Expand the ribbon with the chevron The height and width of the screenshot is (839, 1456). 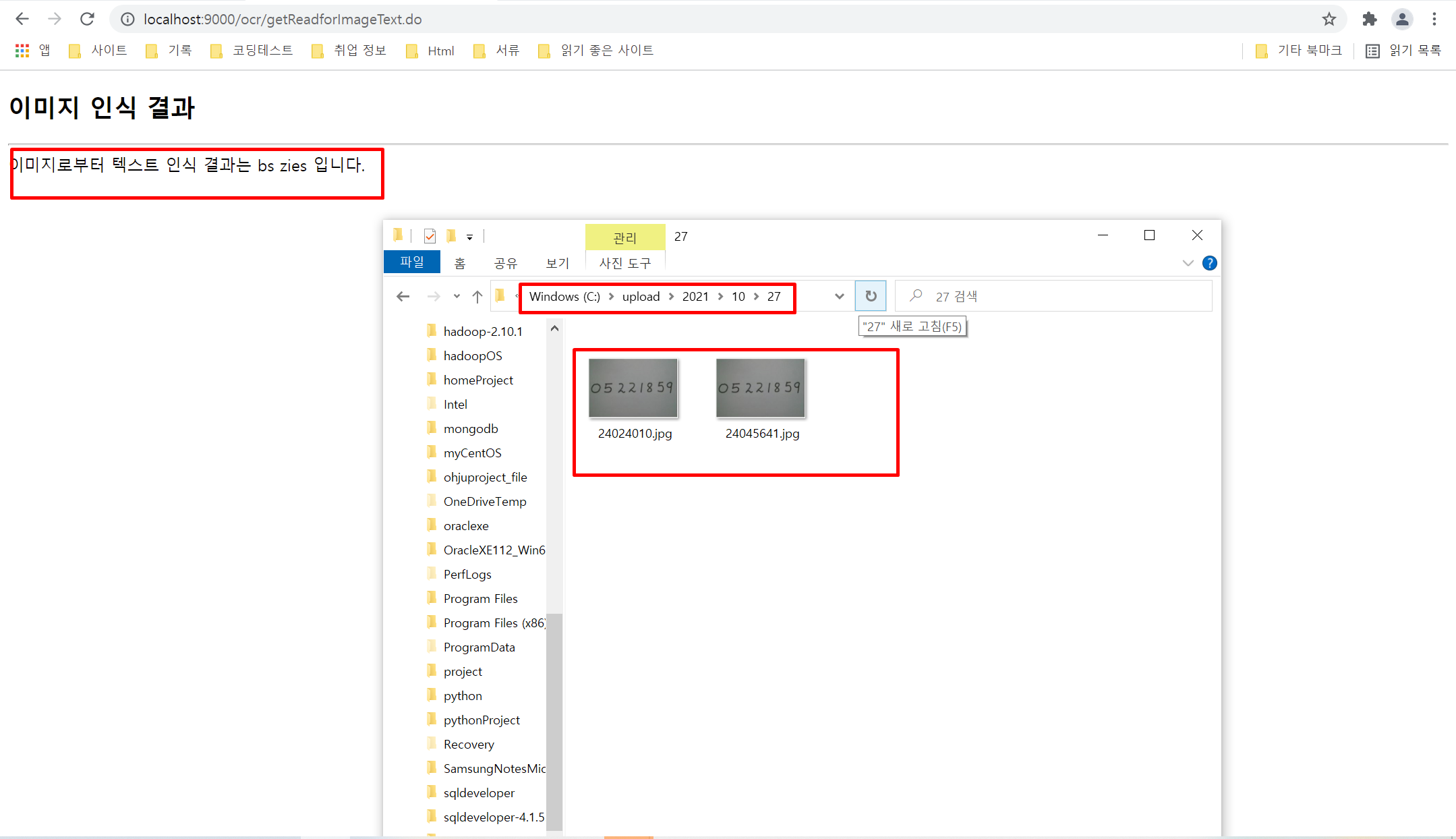point(1188,263)
